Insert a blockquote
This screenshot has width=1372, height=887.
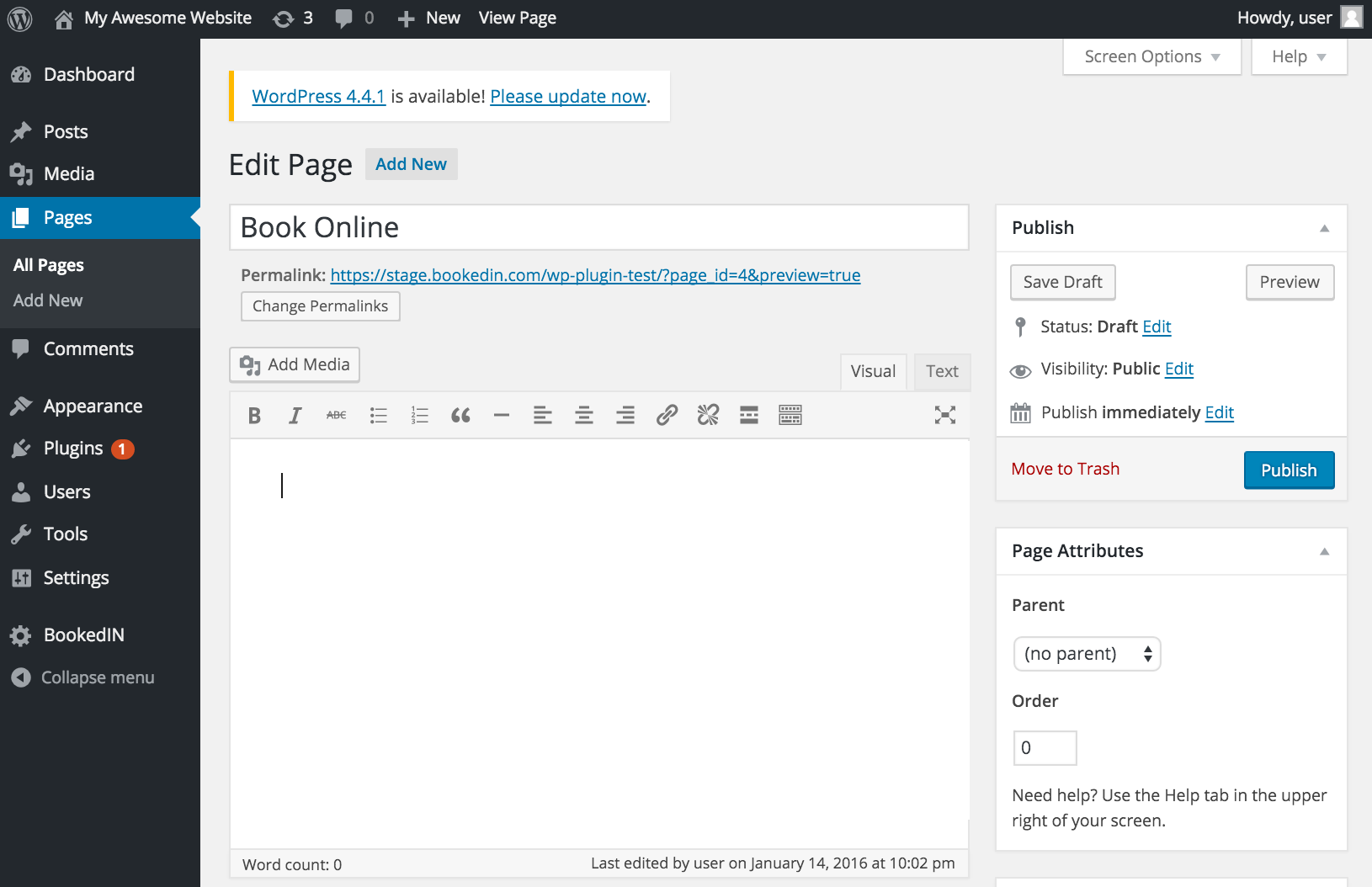coord(460,415)
